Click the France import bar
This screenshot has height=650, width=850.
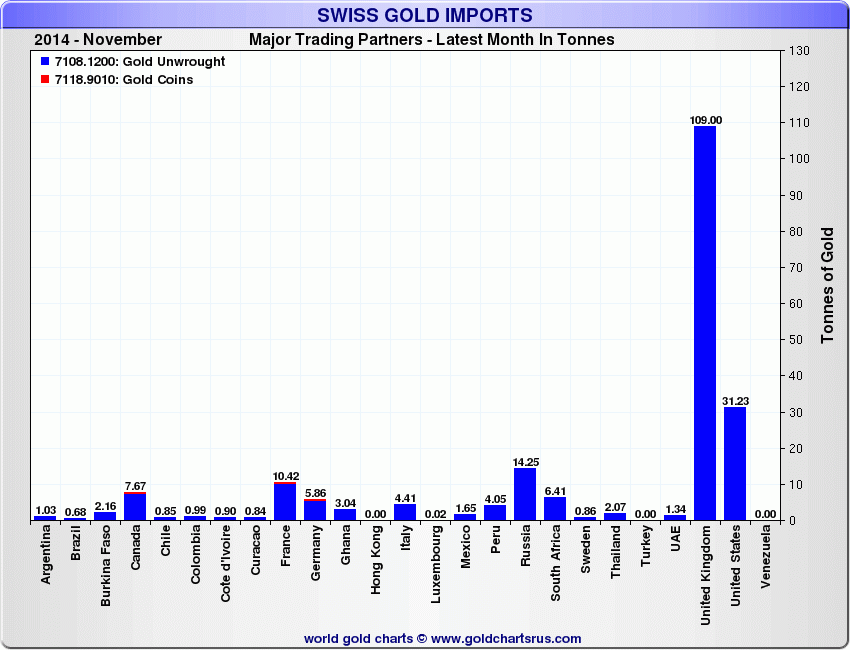click(x=285, y=501)
